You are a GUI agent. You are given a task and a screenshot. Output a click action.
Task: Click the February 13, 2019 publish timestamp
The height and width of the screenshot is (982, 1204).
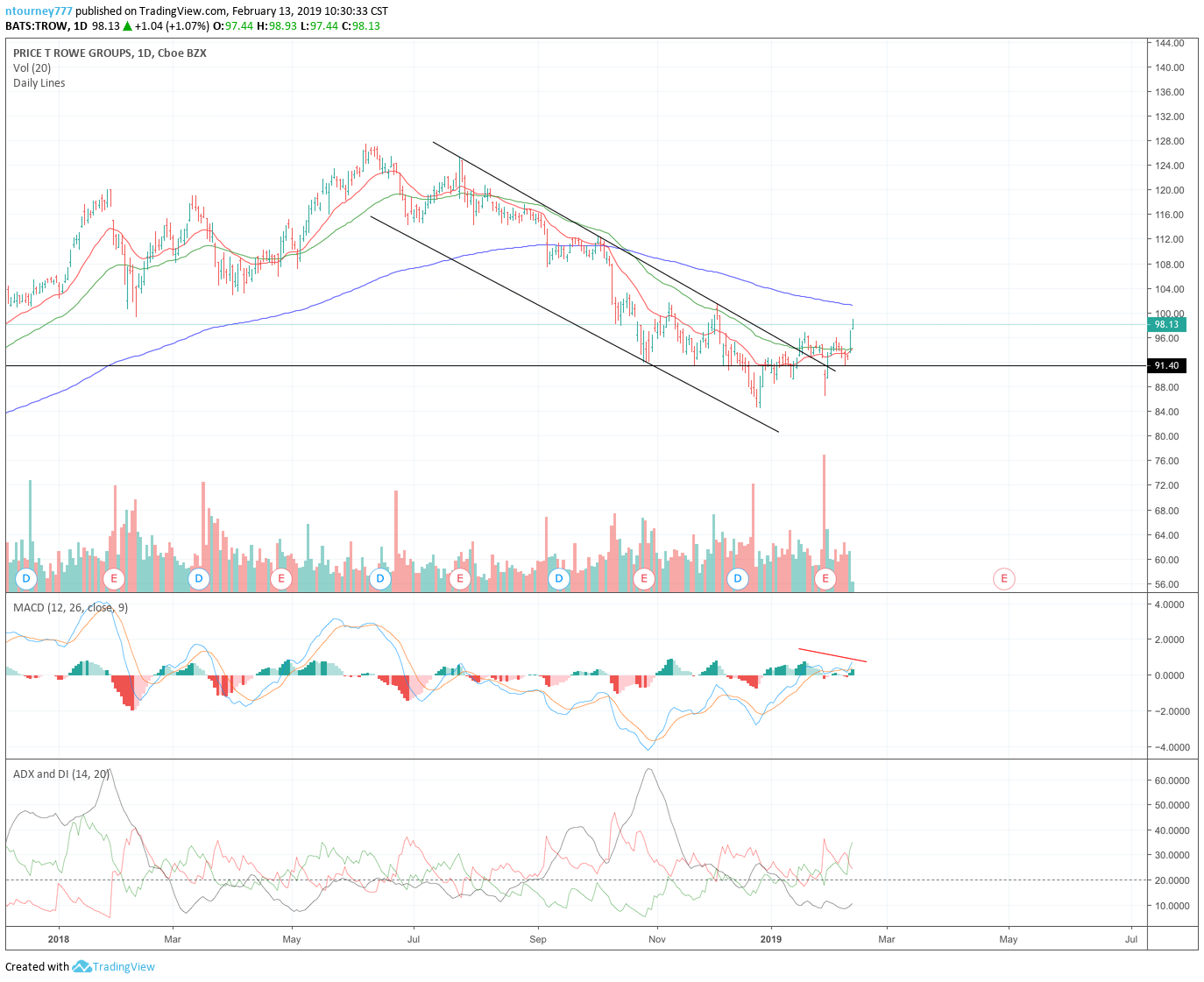(310, 11)
